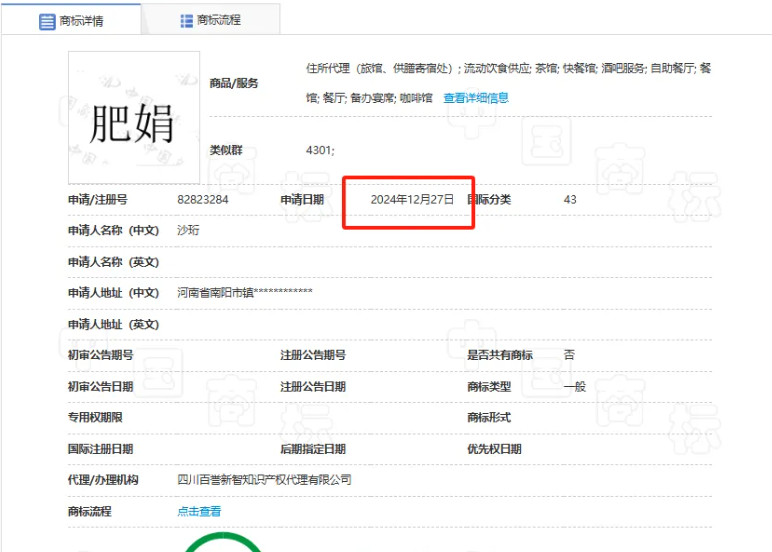Viewport: 772px width, 552px height.
Task: Follow the 点击查看 trademark flow link
Action: [199, 511]
